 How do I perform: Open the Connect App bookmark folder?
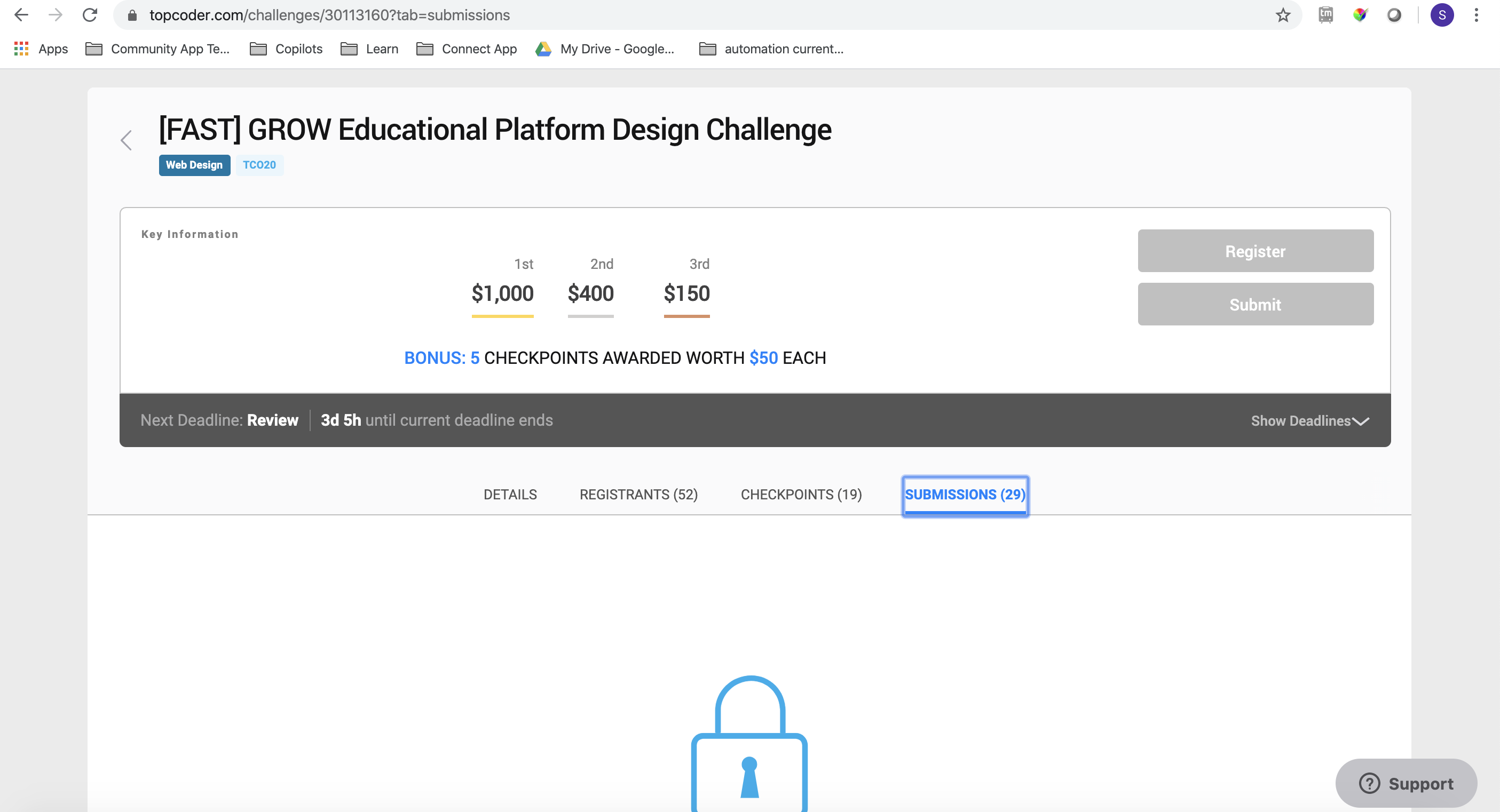tap(467, 49)
